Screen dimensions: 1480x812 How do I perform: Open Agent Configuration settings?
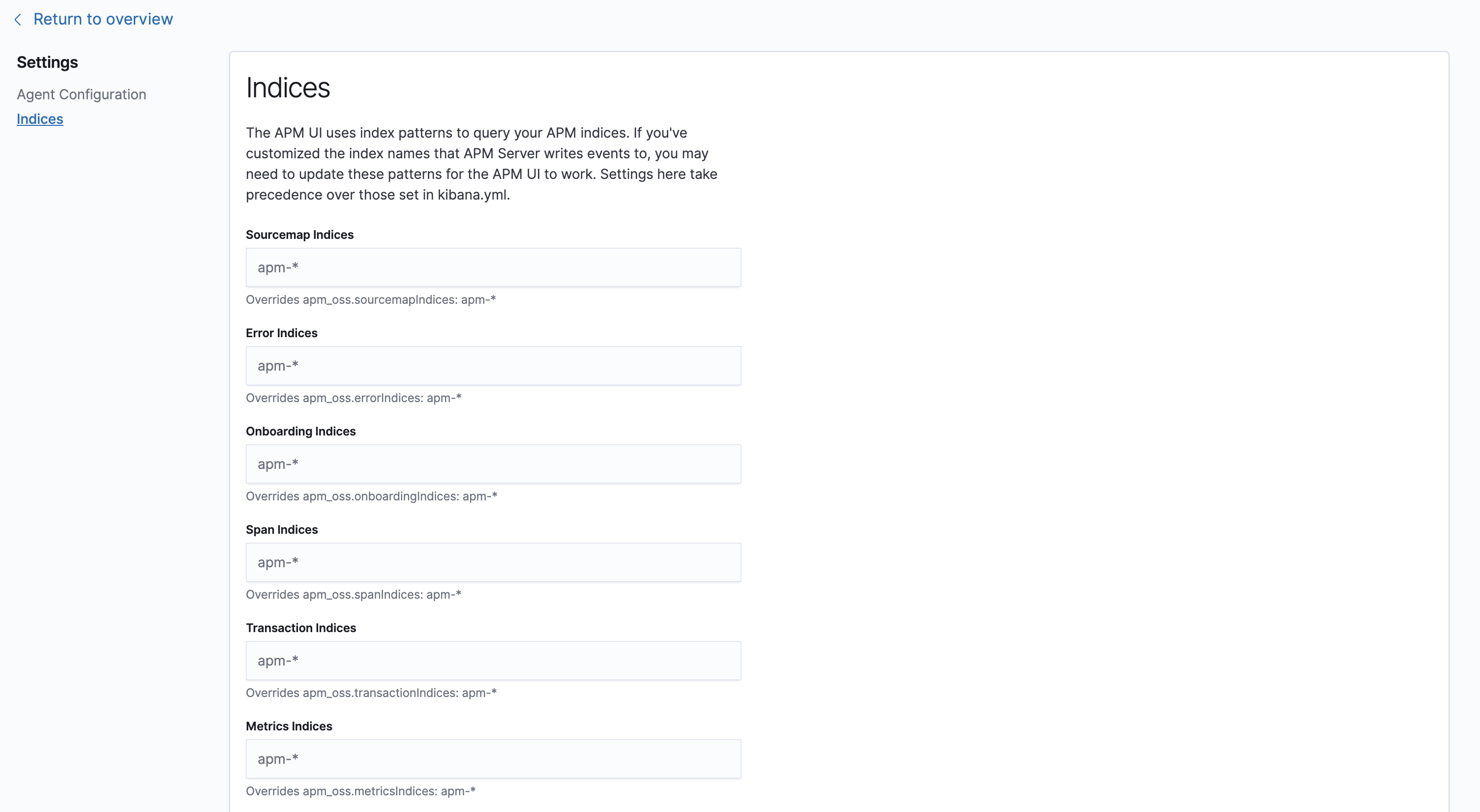[x=81, y=94]
